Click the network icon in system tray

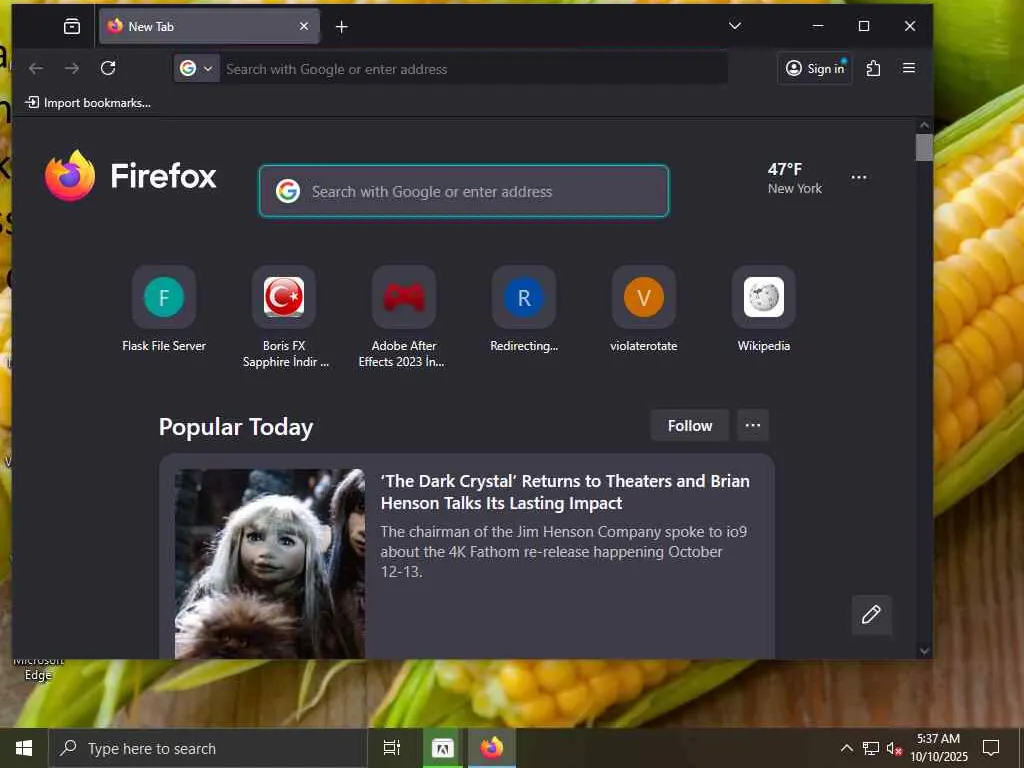coord(871,748)
